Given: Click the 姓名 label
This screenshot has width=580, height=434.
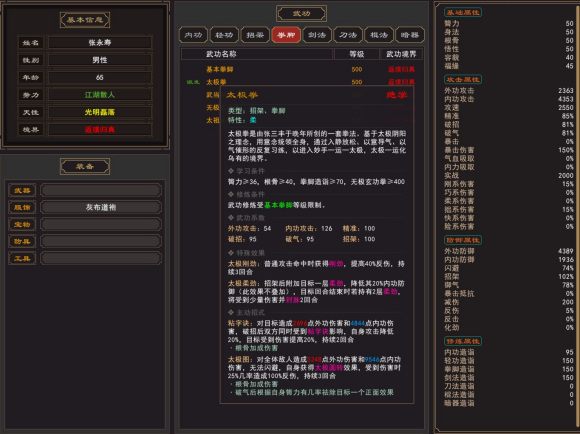Looking at the screenshot, I should [x=31, y=43].
